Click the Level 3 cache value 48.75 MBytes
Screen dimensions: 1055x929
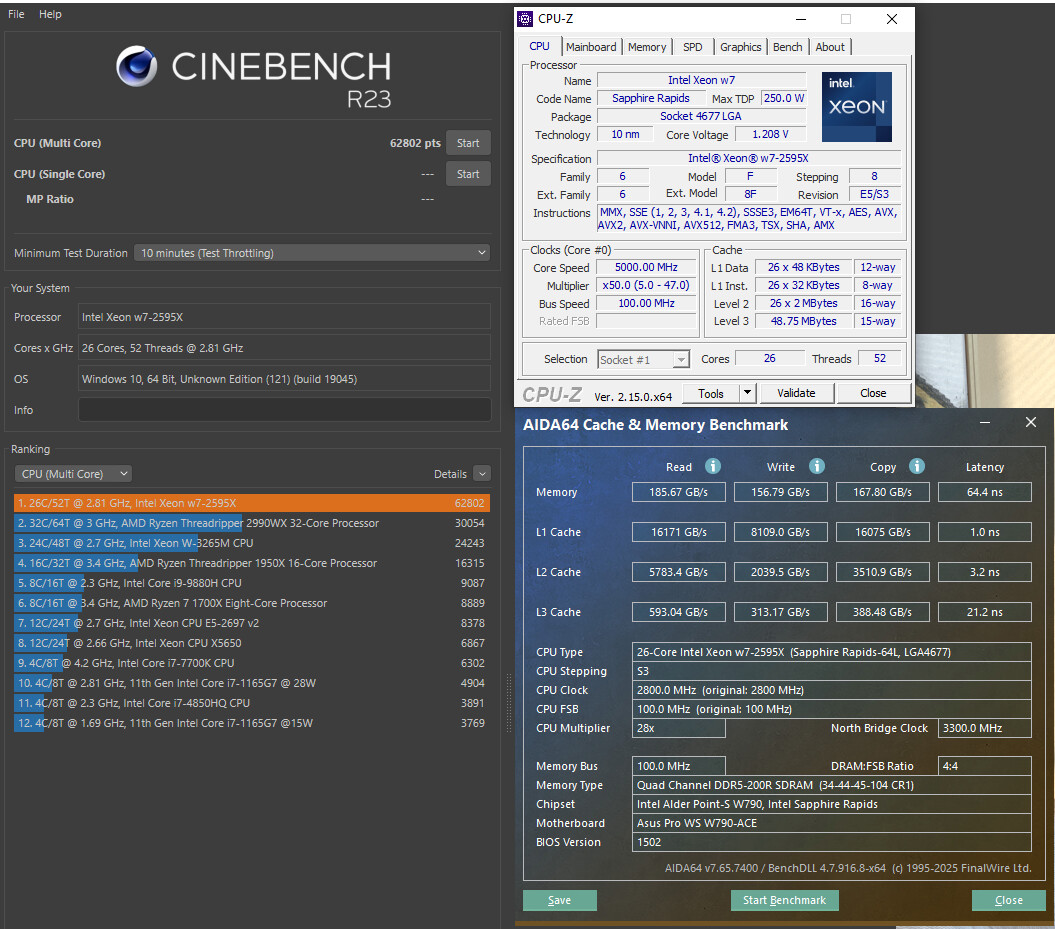click(x=803, y=322)
